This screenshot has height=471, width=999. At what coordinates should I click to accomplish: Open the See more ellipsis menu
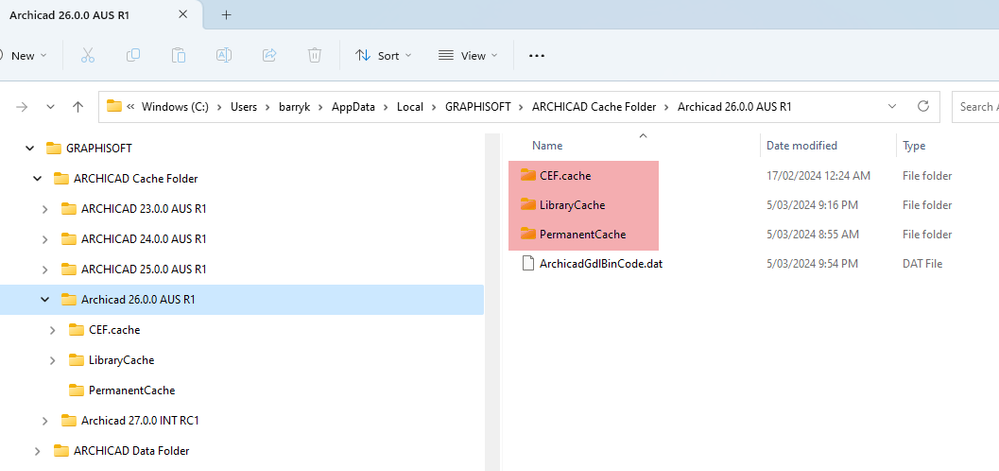tap(537, 55)
